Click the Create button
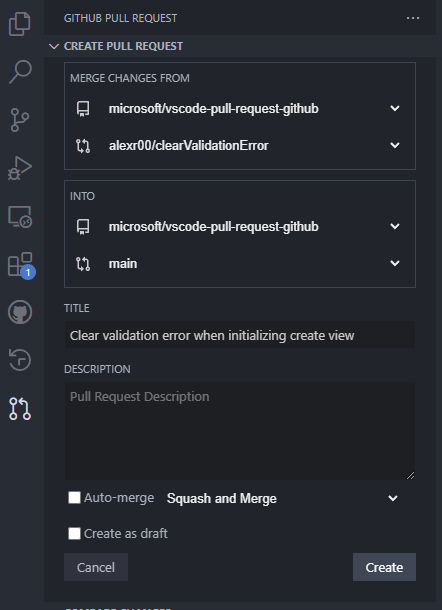 384,567
